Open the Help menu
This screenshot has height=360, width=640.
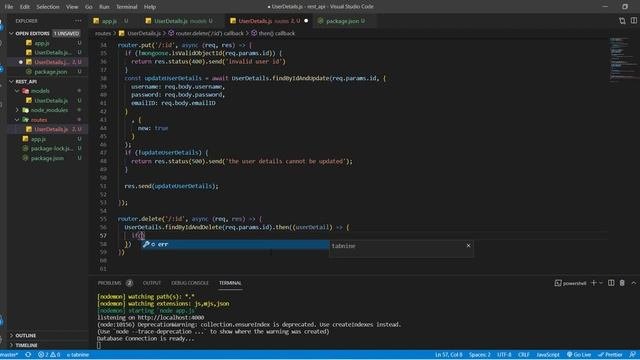tap(150, 7)
